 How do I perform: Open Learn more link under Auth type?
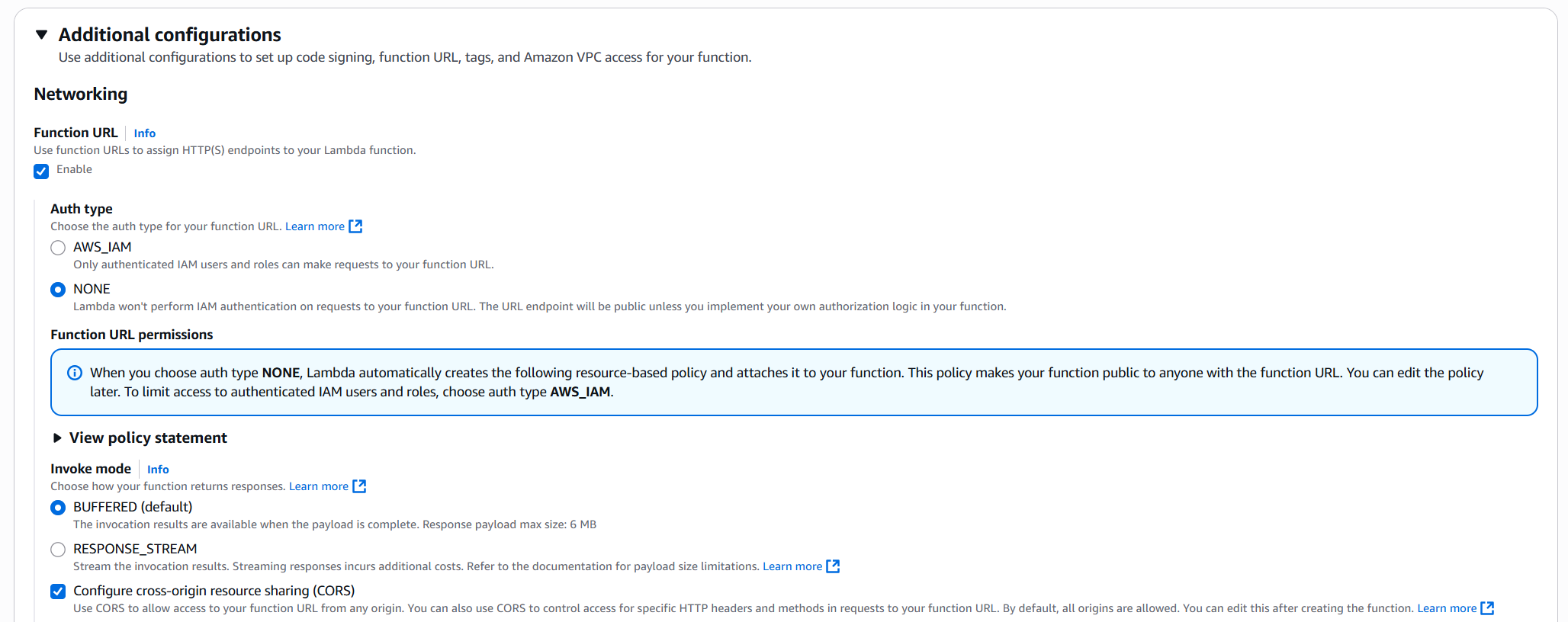(x=315, y=226)
